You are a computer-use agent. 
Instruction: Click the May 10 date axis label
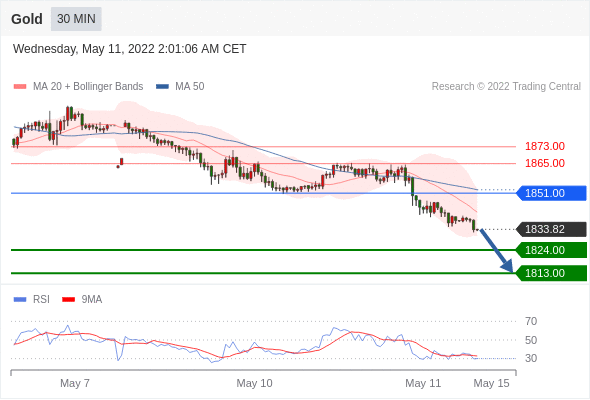coord(254,383)
